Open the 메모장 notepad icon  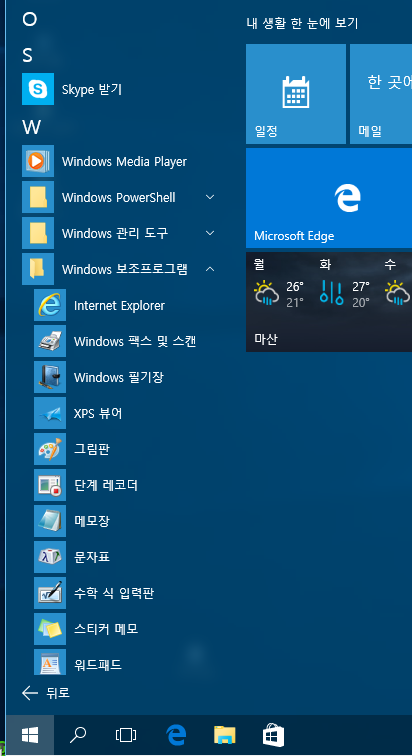coord(50,521)
